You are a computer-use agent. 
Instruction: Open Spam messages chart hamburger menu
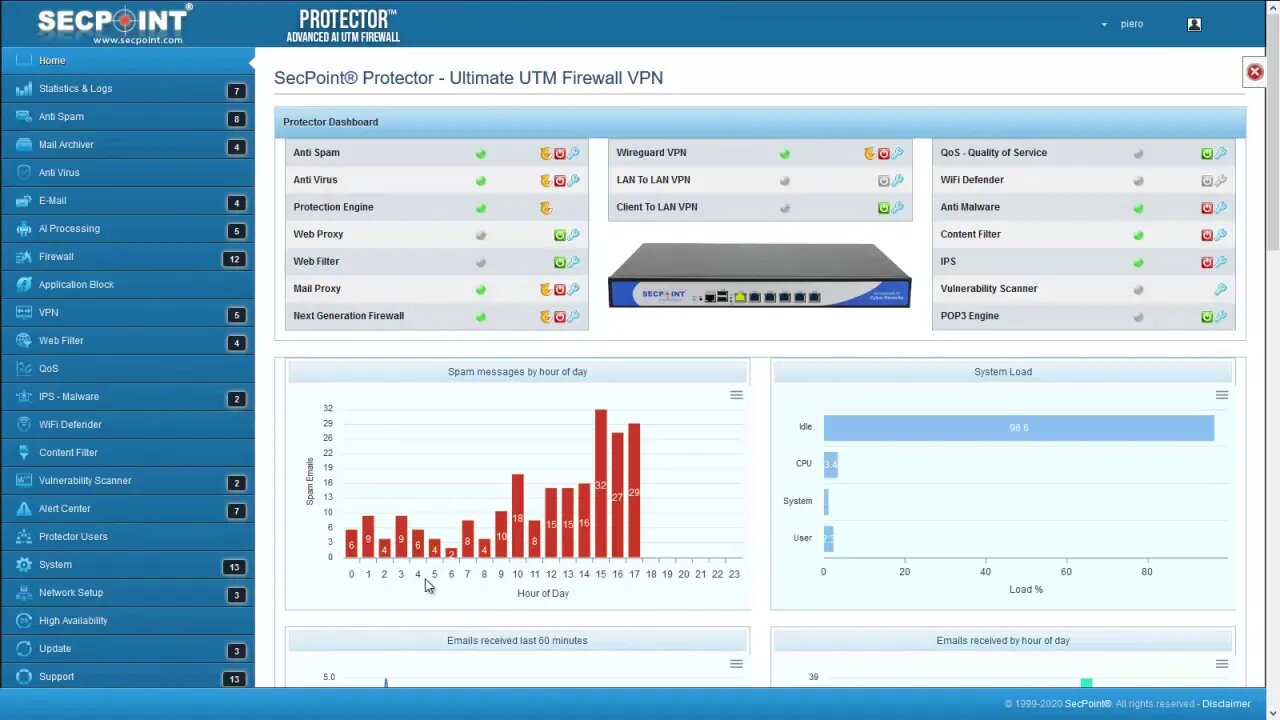pos(736,395)
